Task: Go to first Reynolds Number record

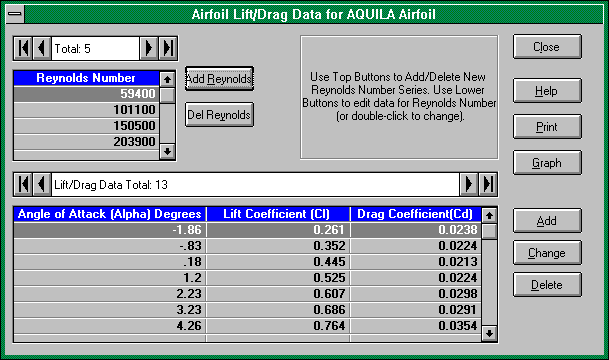Action: pos(23,49)
